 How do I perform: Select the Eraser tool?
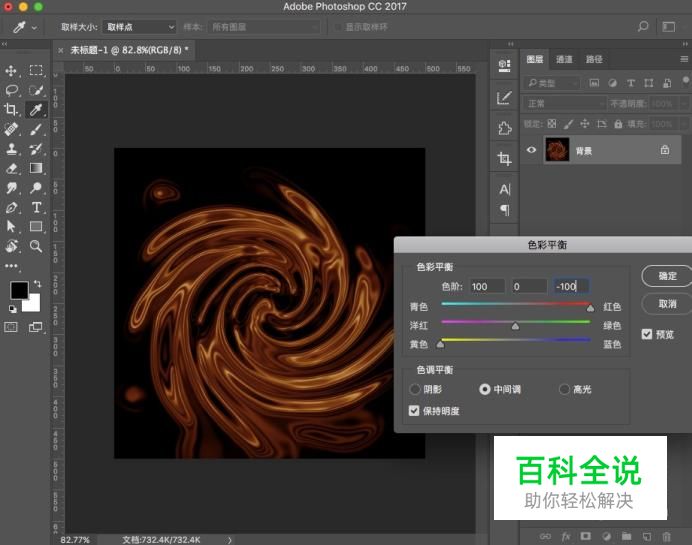[11, 168]
